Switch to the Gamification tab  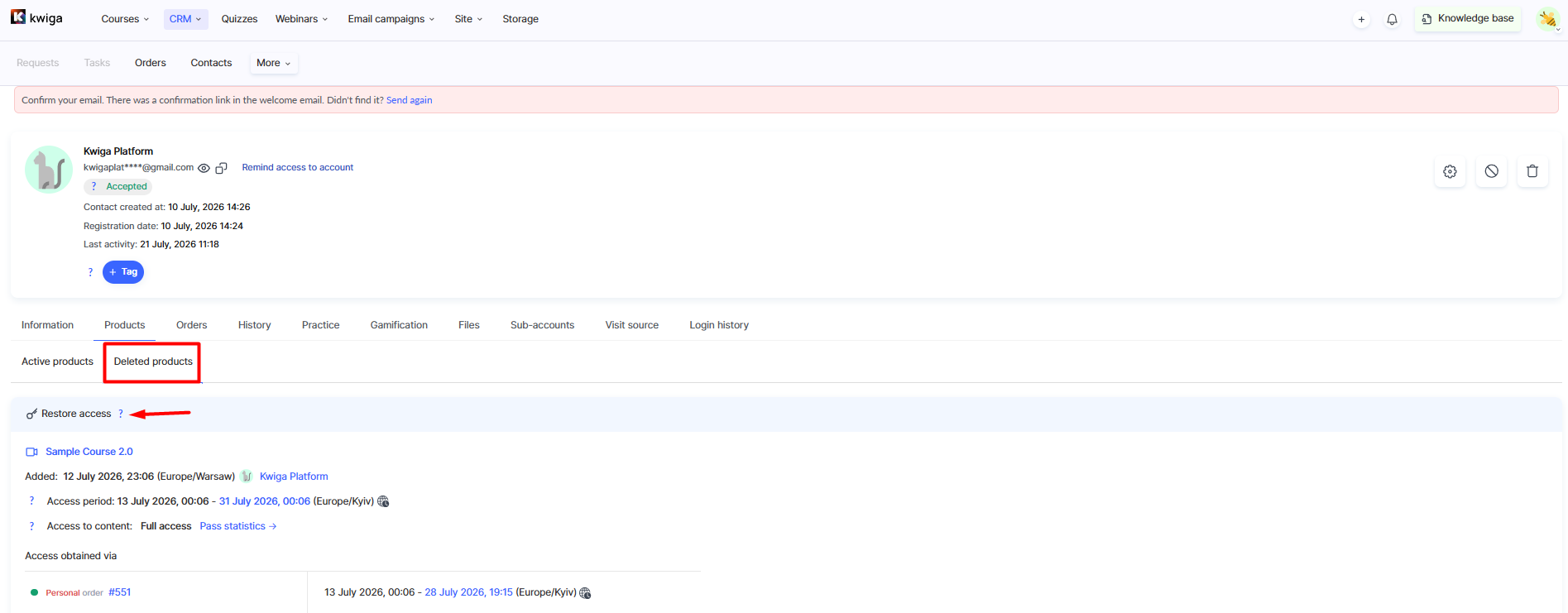point(399,325)
